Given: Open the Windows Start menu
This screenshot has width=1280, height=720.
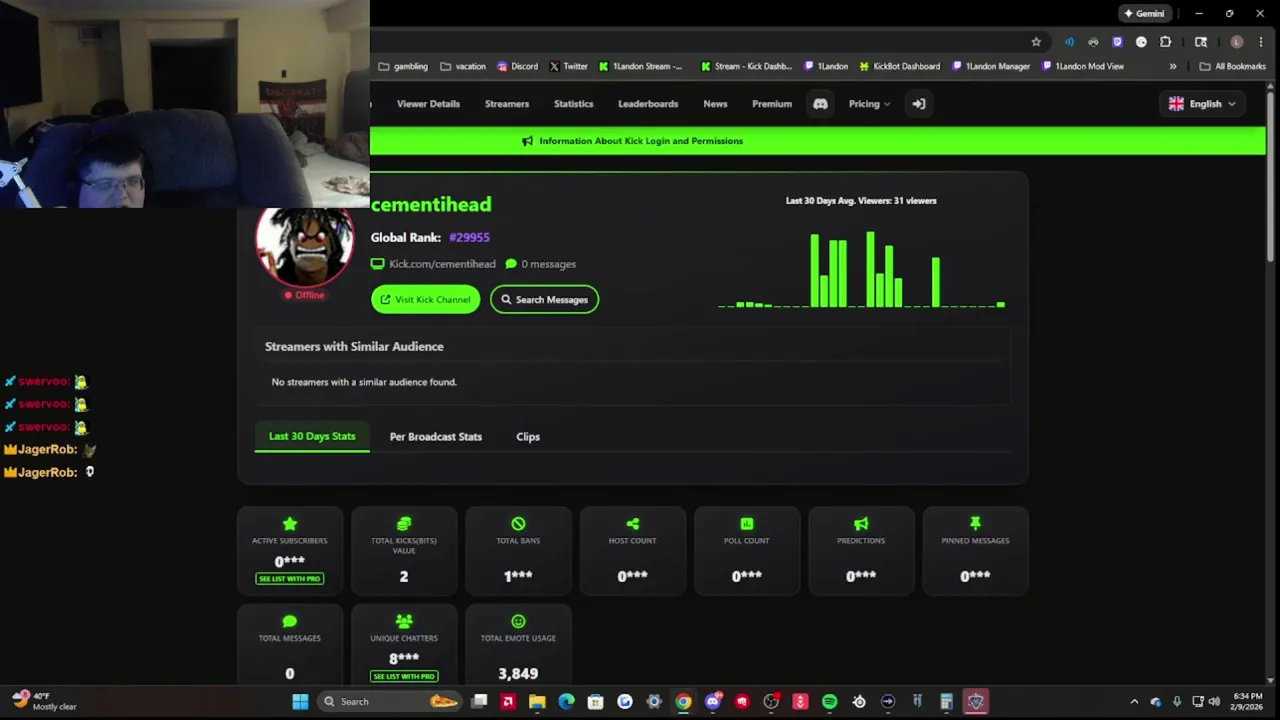Looking at the screenshot, I should pos(300,702).
